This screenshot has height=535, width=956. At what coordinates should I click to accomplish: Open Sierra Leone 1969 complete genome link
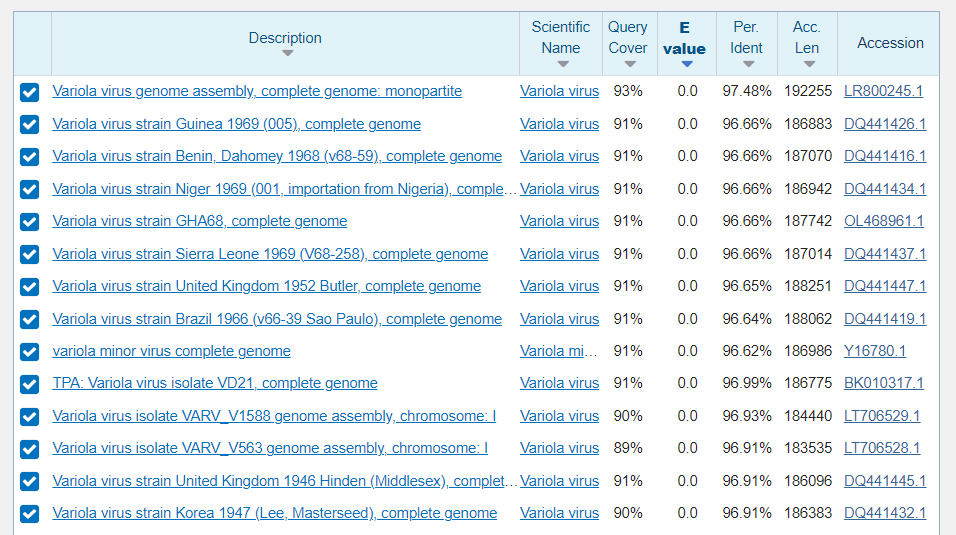270,254
